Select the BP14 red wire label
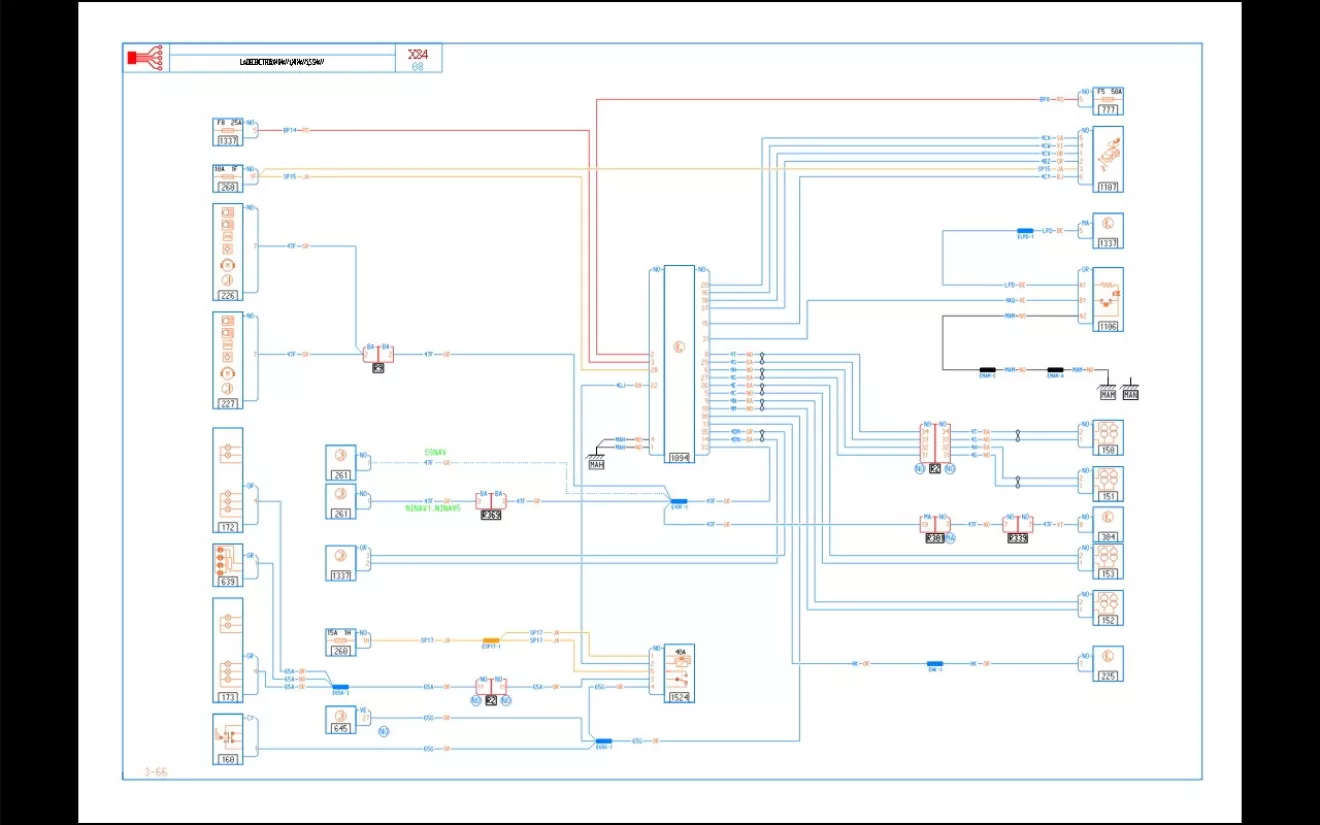Screen dimensions: 1320x825 290,130
